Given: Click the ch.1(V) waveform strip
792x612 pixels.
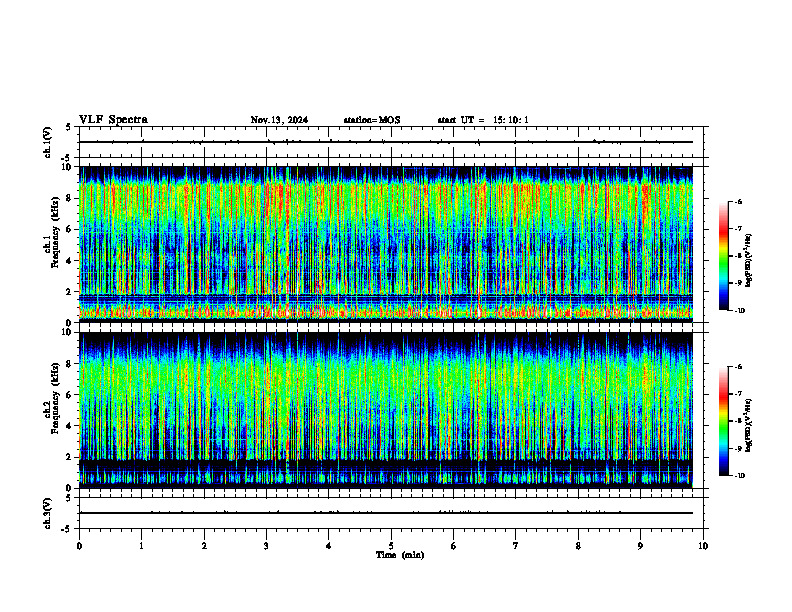Looking at the screenshot, I should point(391,142).
